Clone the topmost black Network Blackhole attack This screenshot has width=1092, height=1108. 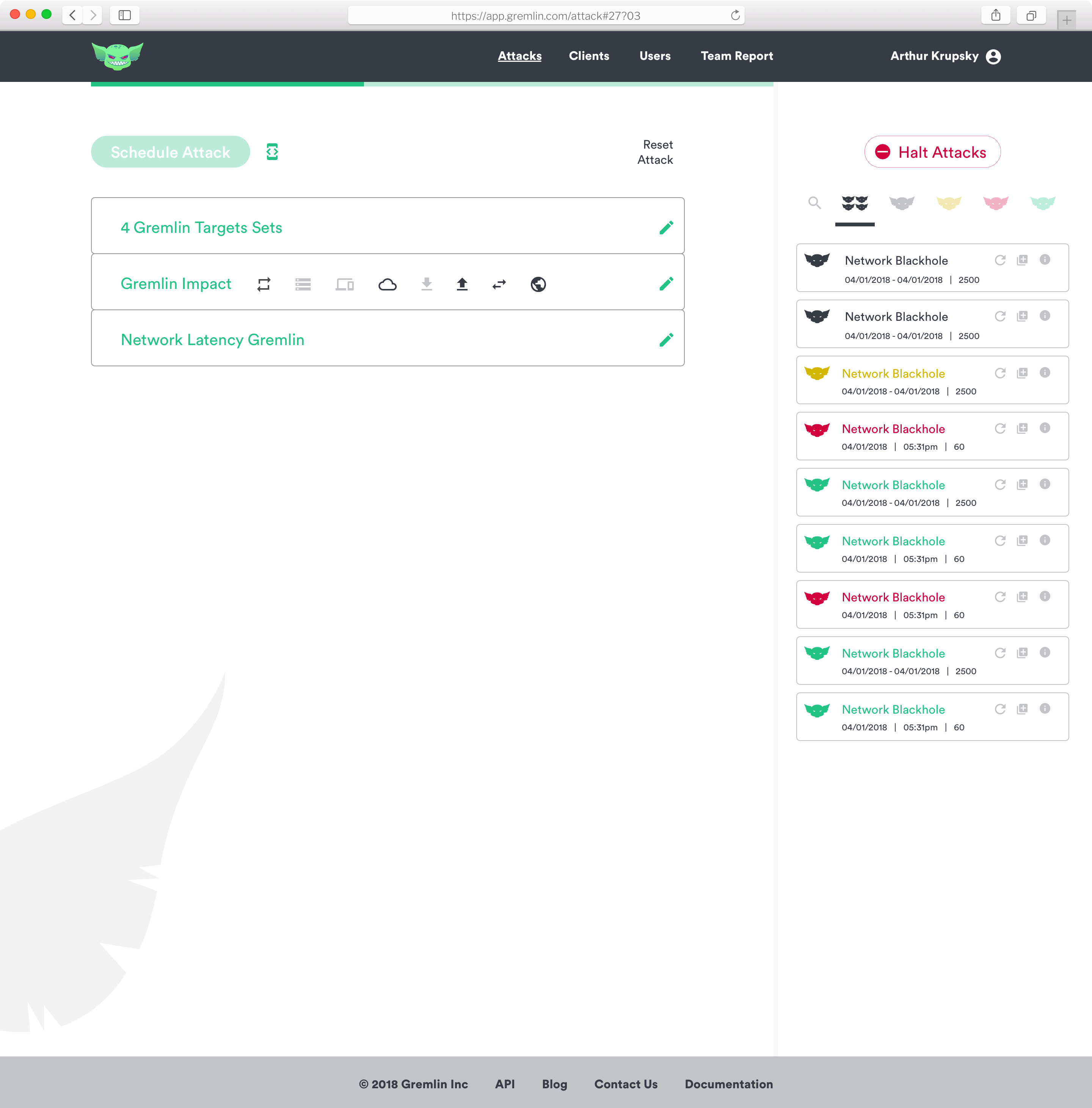(1022, 260)
